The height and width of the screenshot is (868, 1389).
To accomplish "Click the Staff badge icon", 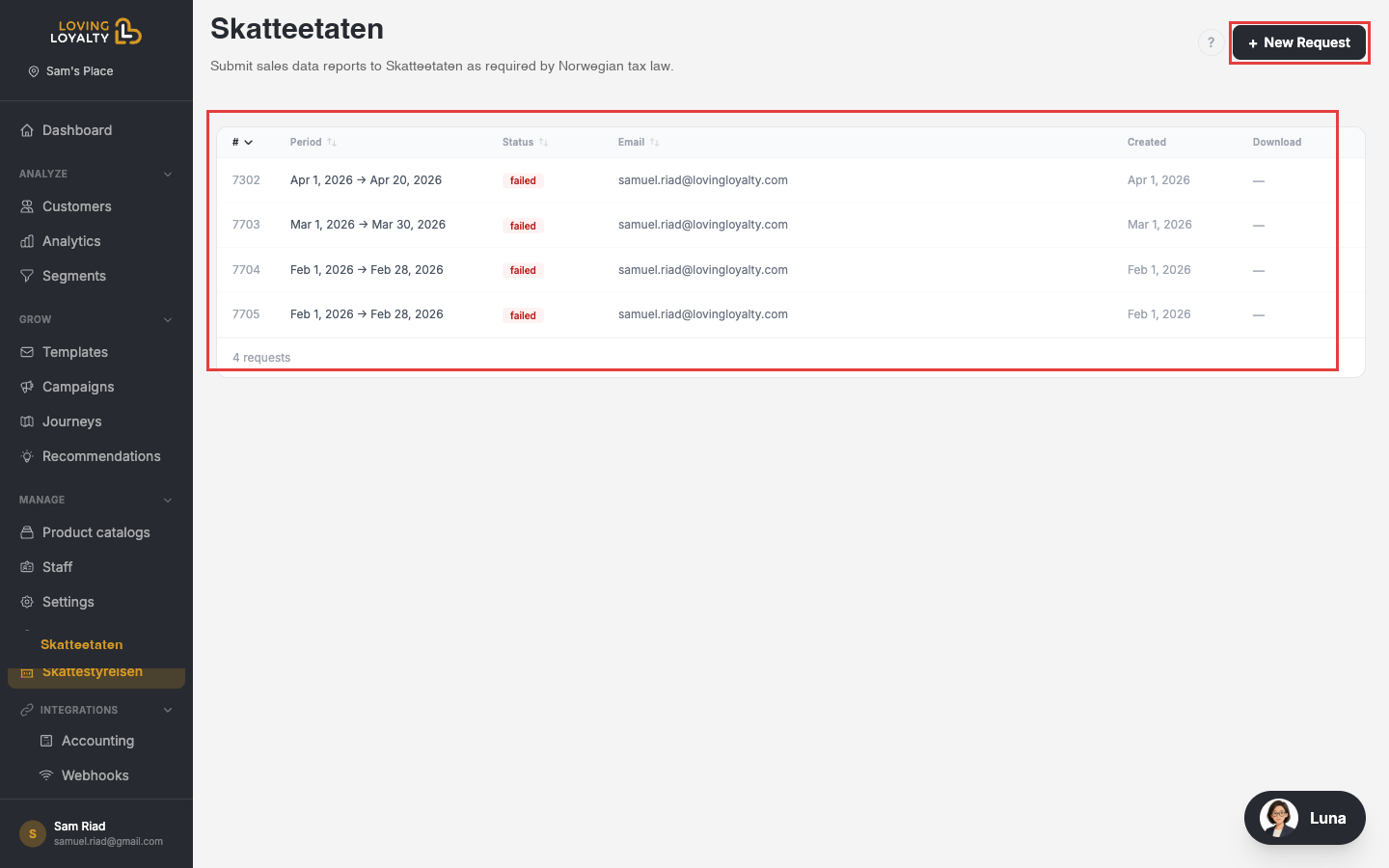I will pyautogui.click(x=27, y=567).
